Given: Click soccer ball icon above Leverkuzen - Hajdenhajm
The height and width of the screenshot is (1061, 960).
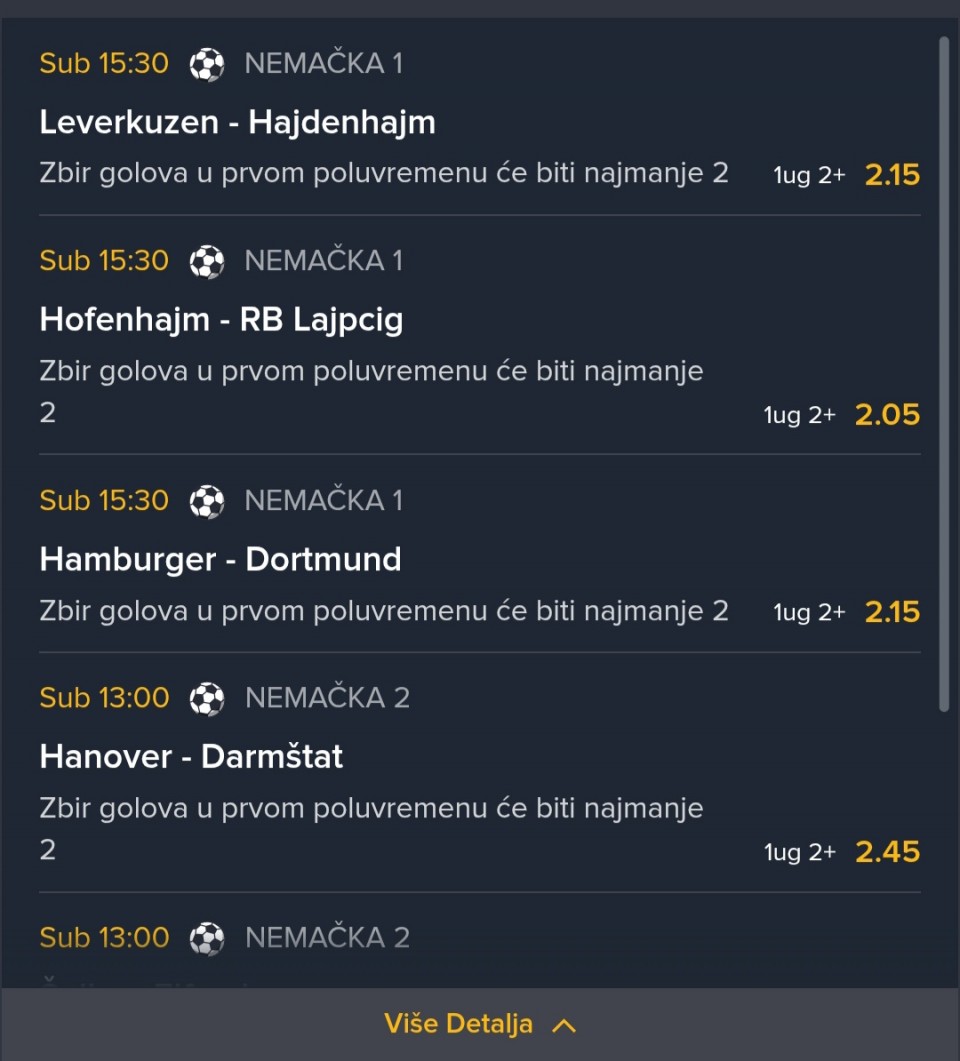Looking at the screenshot, I should (207, 65).
